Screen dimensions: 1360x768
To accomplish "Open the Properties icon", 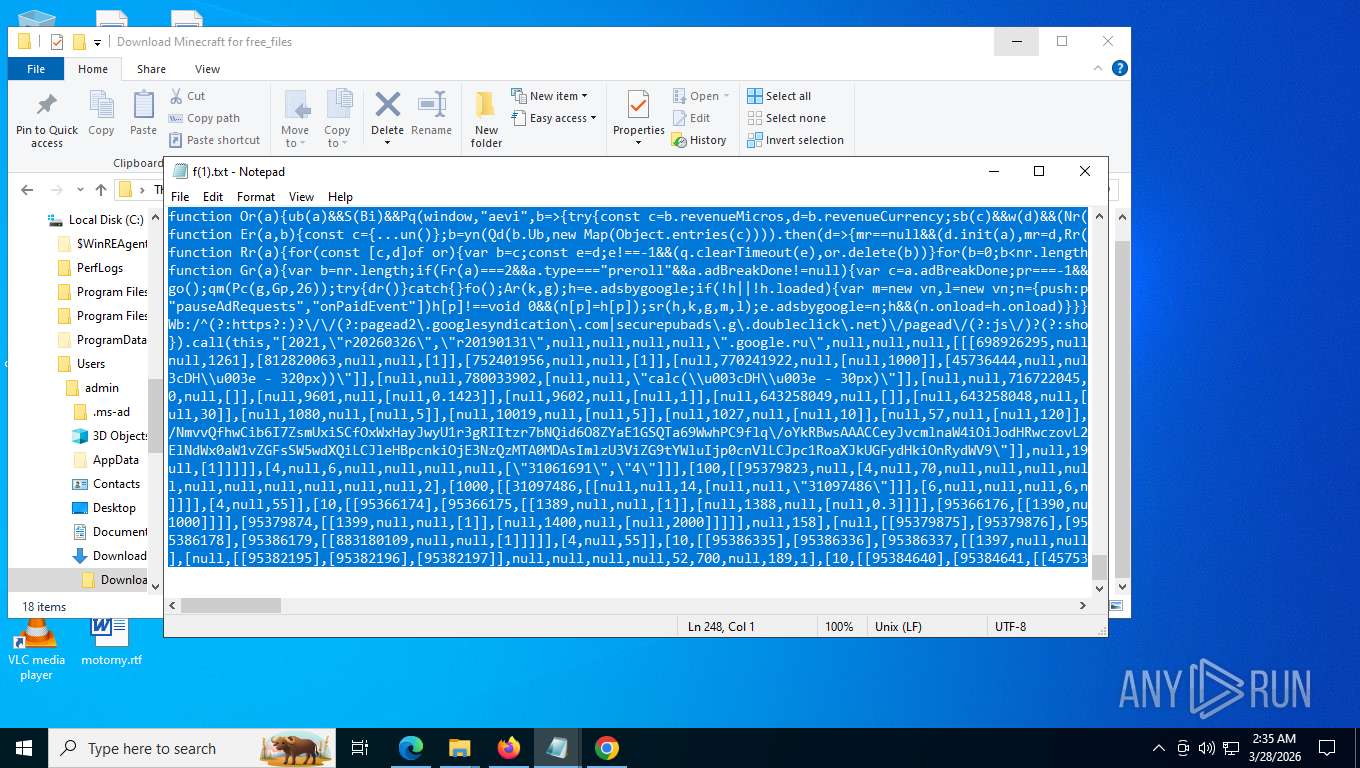I will click(x=638, y=106).
